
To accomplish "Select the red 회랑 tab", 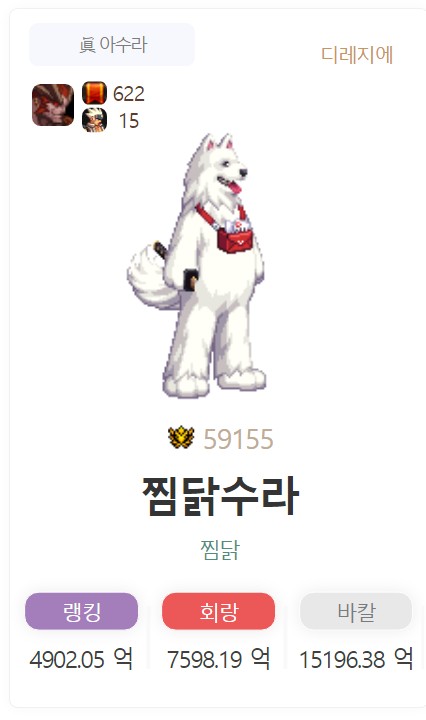I will coord(219,611).
